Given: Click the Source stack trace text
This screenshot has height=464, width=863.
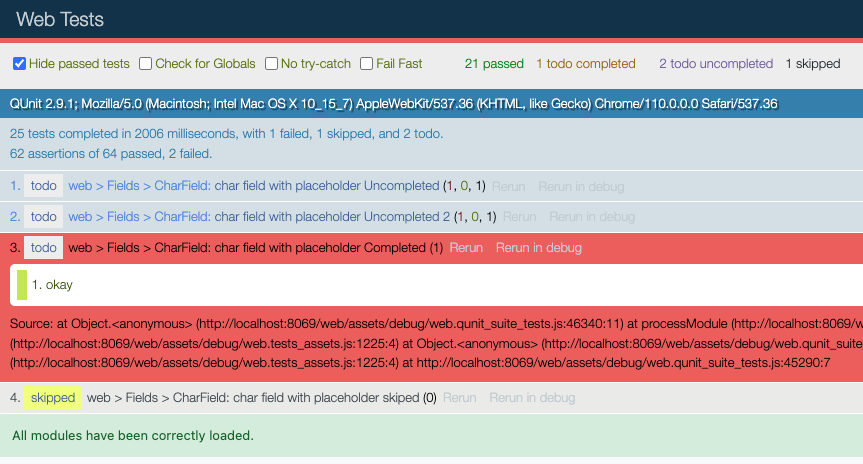Looking at the screenshot, I should pyautogui.click(x=436, y=343).
